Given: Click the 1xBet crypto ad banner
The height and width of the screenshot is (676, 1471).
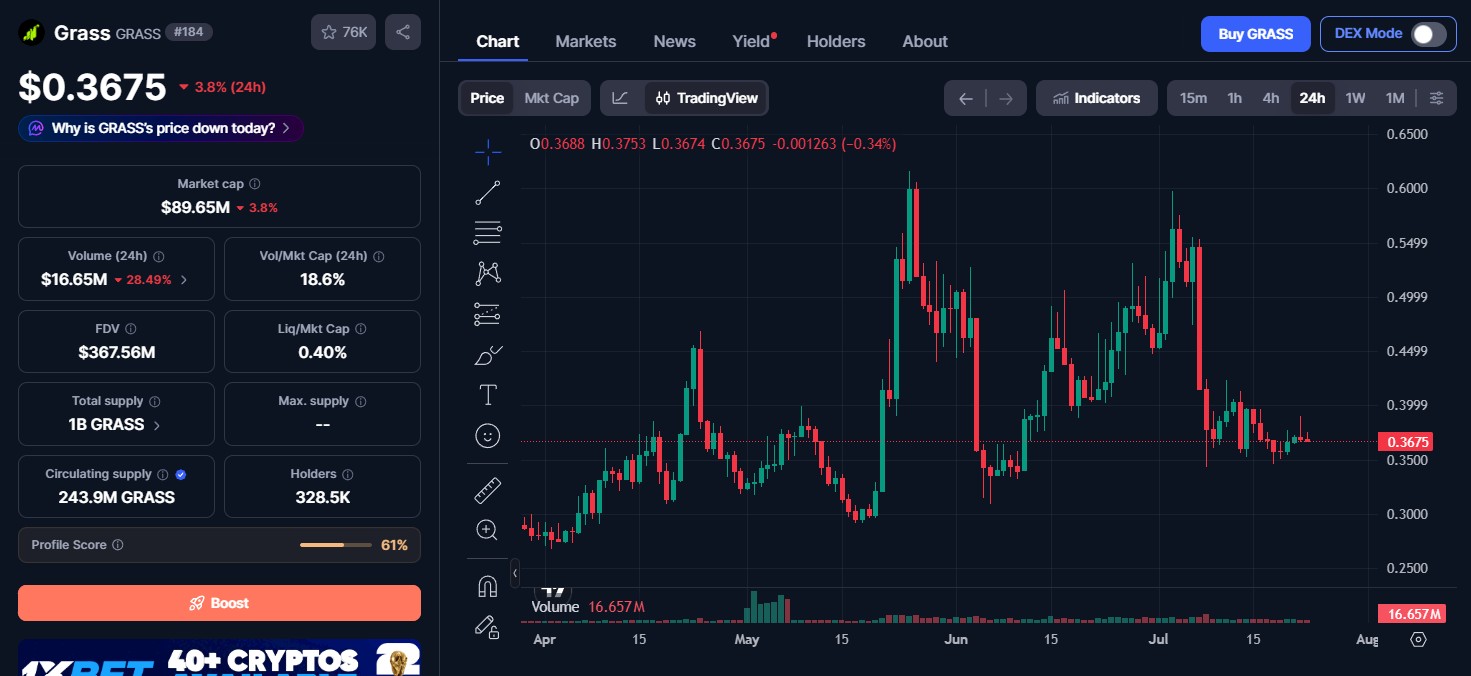Looking at the screenshot, I should [219, 658].
